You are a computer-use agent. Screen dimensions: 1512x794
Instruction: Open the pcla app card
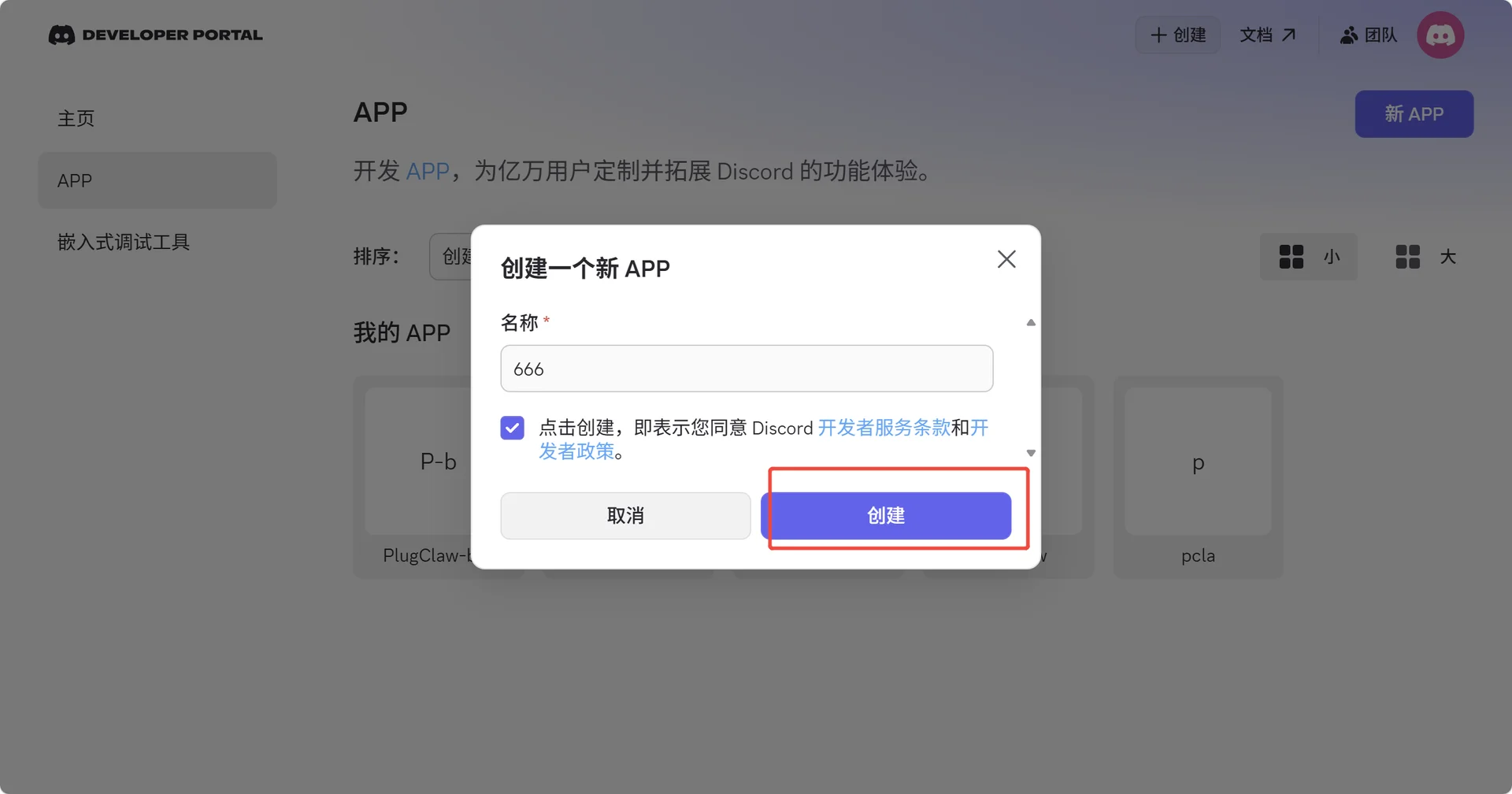coord(1198,477)
